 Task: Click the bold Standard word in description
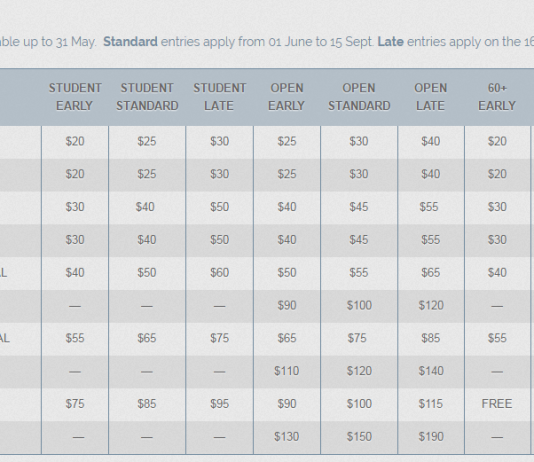pos(130,42)
